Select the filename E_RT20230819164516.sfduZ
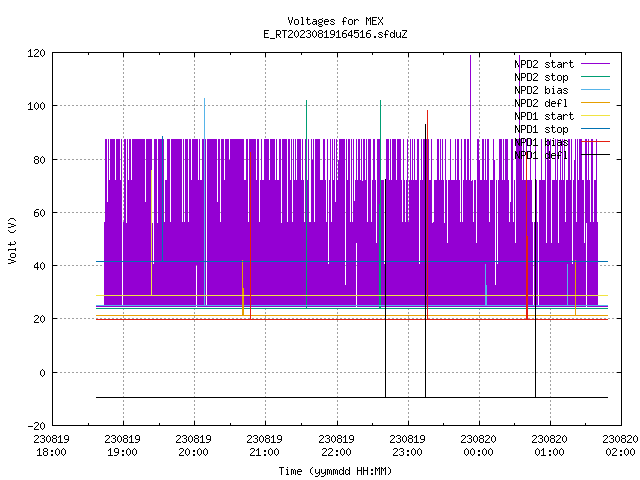Viewport: 640px width, 480px height. click(335, 34)
